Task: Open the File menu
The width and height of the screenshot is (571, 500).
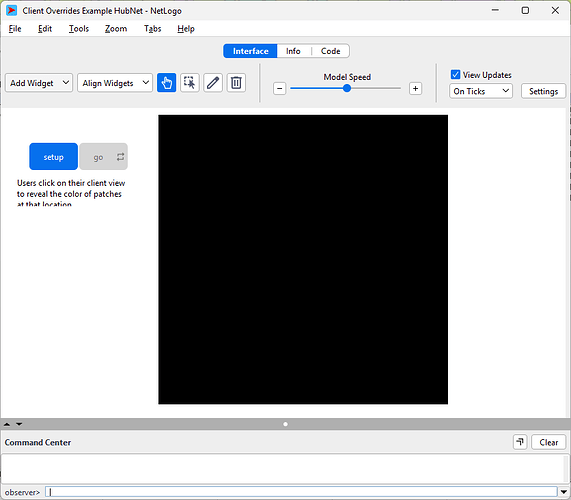Action: pos(15,29)
